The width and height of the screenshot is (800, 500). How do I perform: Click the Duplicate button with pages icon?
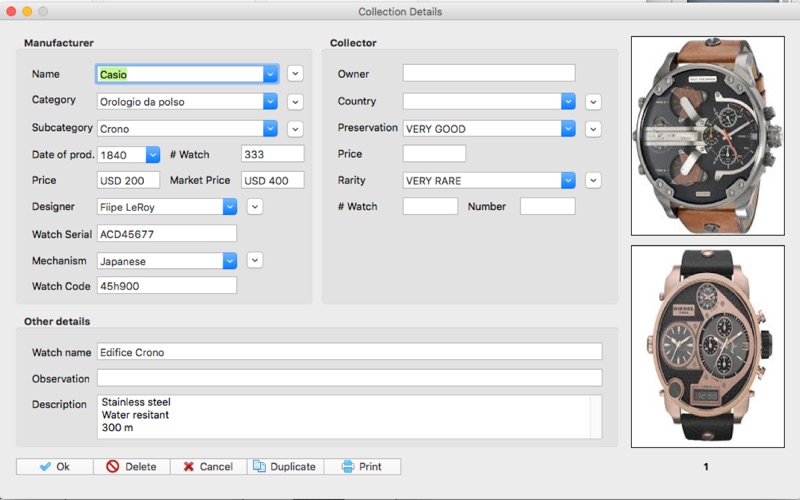285,466
